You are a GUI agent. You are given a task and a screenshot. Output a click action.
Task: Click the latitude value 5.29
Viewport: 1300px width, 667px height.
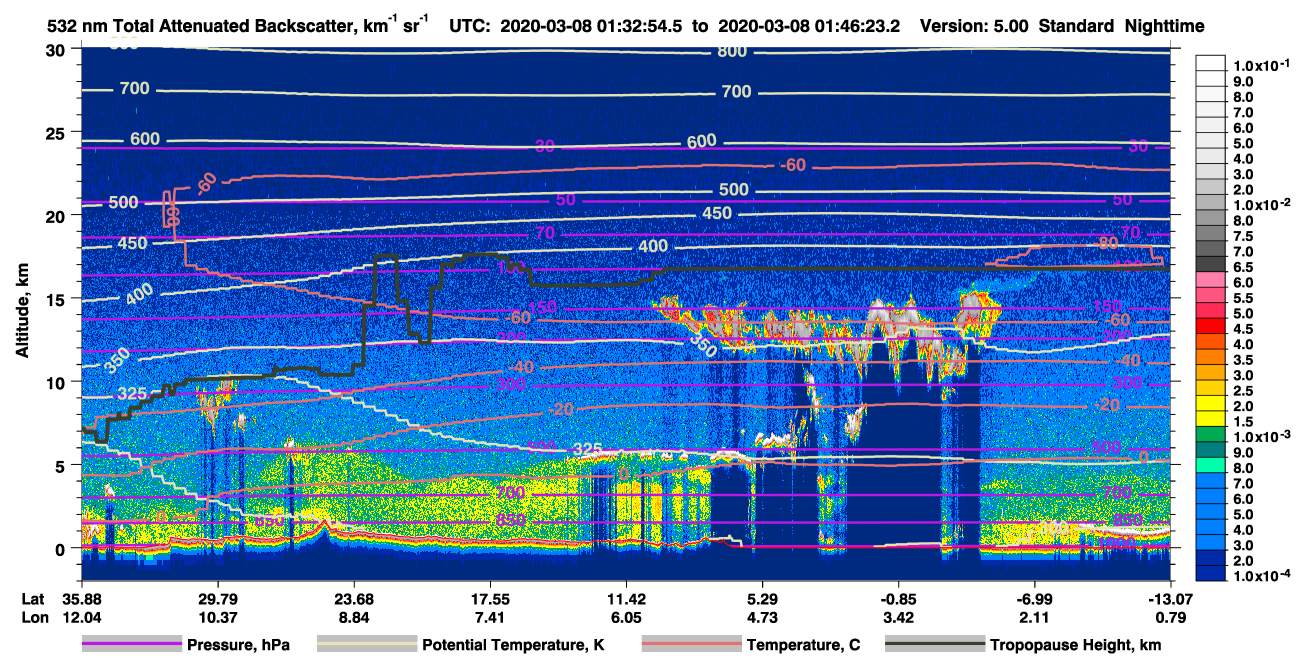[762, 598]
